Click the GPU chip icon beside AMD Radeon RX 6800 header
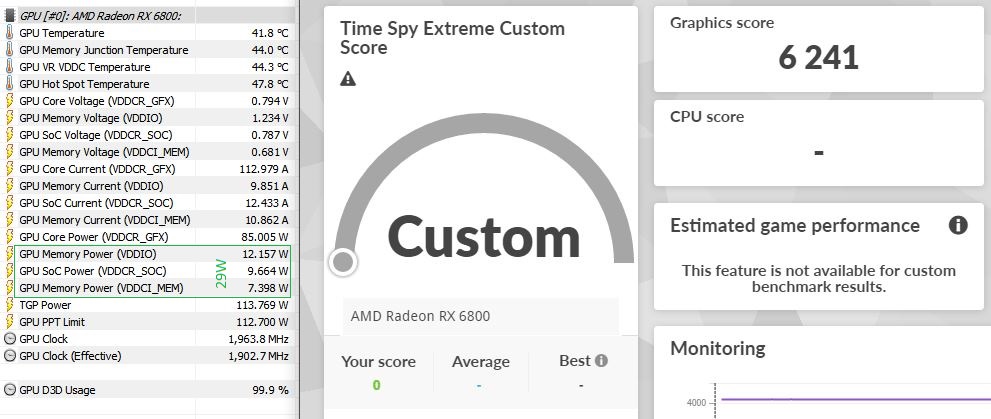 [x=9, y=16]
